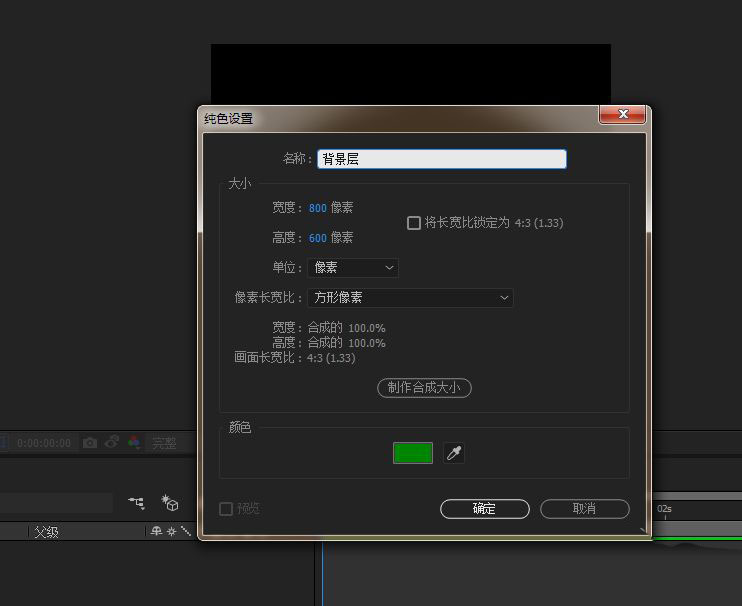Click the timeline search field
742x606 pixels.
56,503
